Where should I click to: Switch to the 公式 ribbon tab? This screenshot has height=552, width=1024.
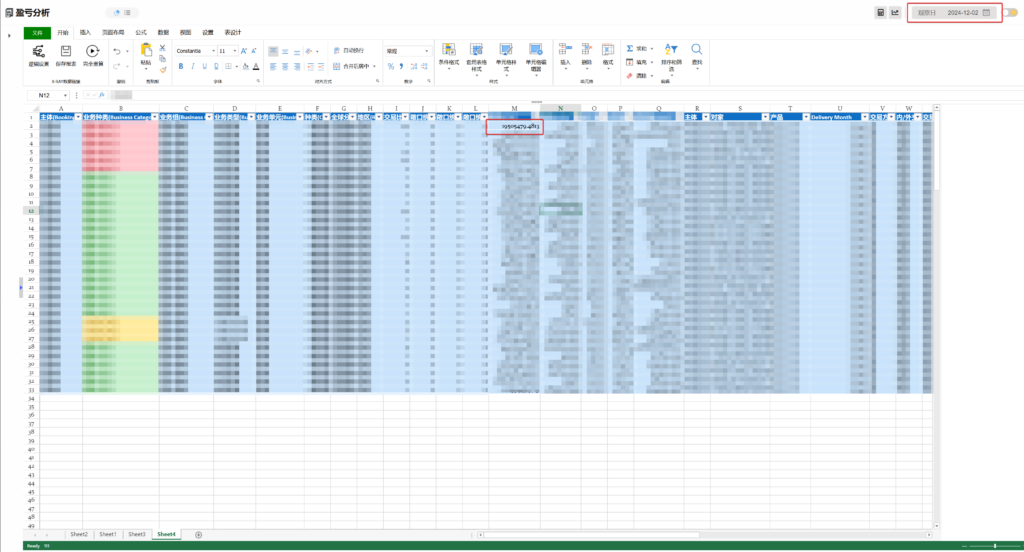[x=140, y=32]
